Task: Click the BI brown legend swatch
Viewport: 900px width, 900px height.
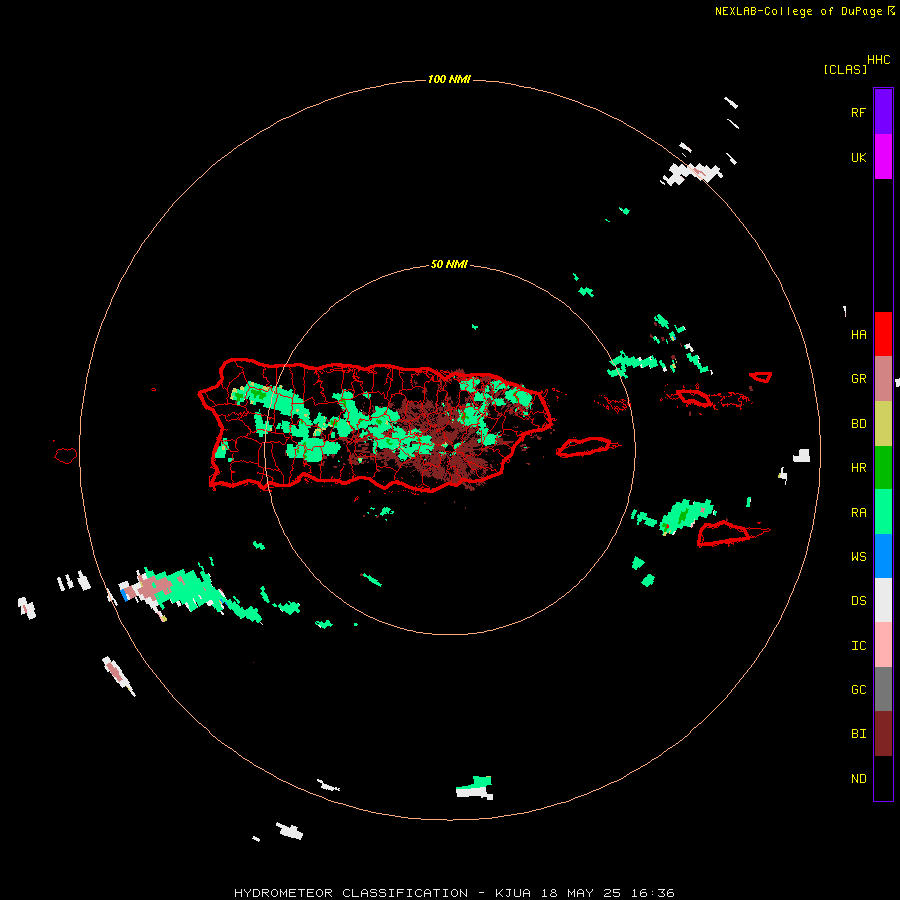Action: [883, 734]
